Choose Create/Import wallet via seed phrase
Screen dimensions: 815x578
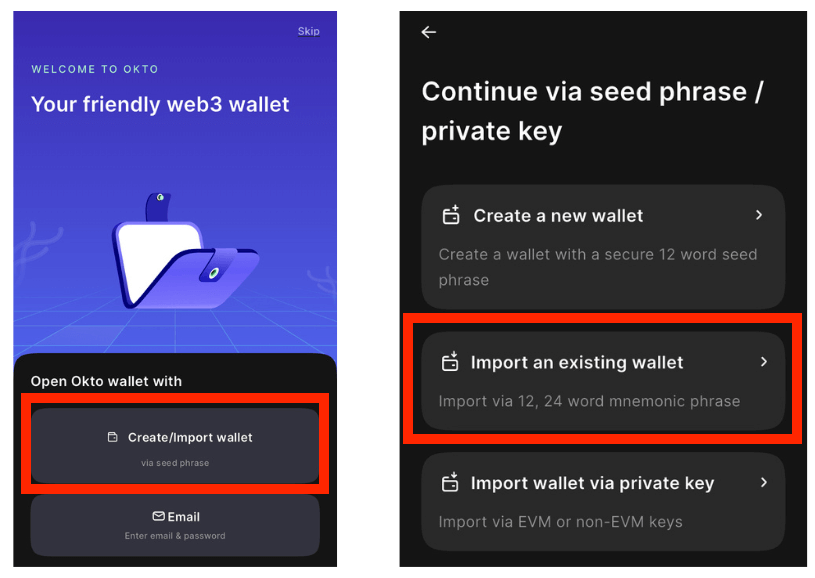tap(175, 446)
